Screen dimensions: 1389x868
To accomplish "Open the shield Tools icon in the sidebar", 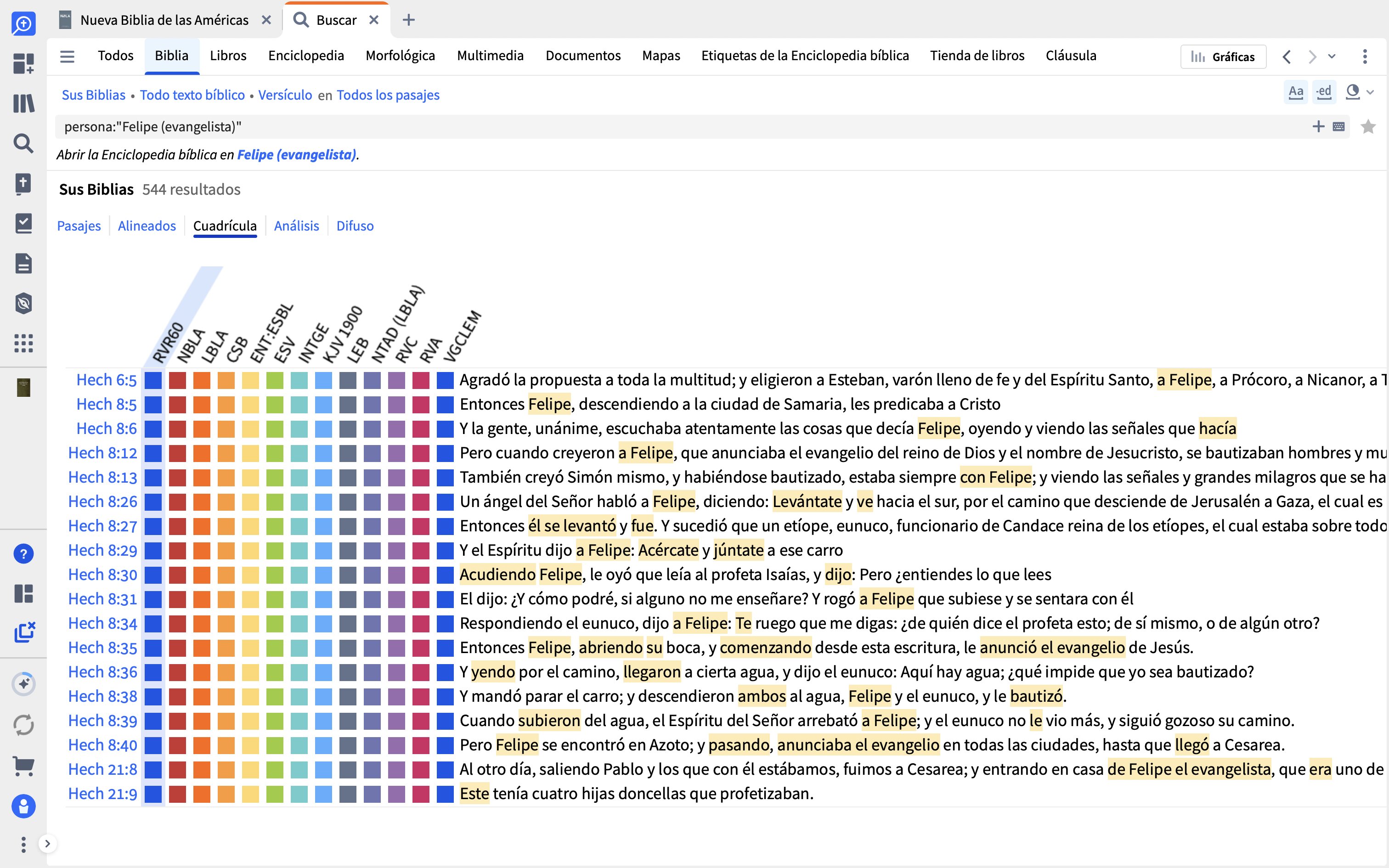I will tap(23, 303).
